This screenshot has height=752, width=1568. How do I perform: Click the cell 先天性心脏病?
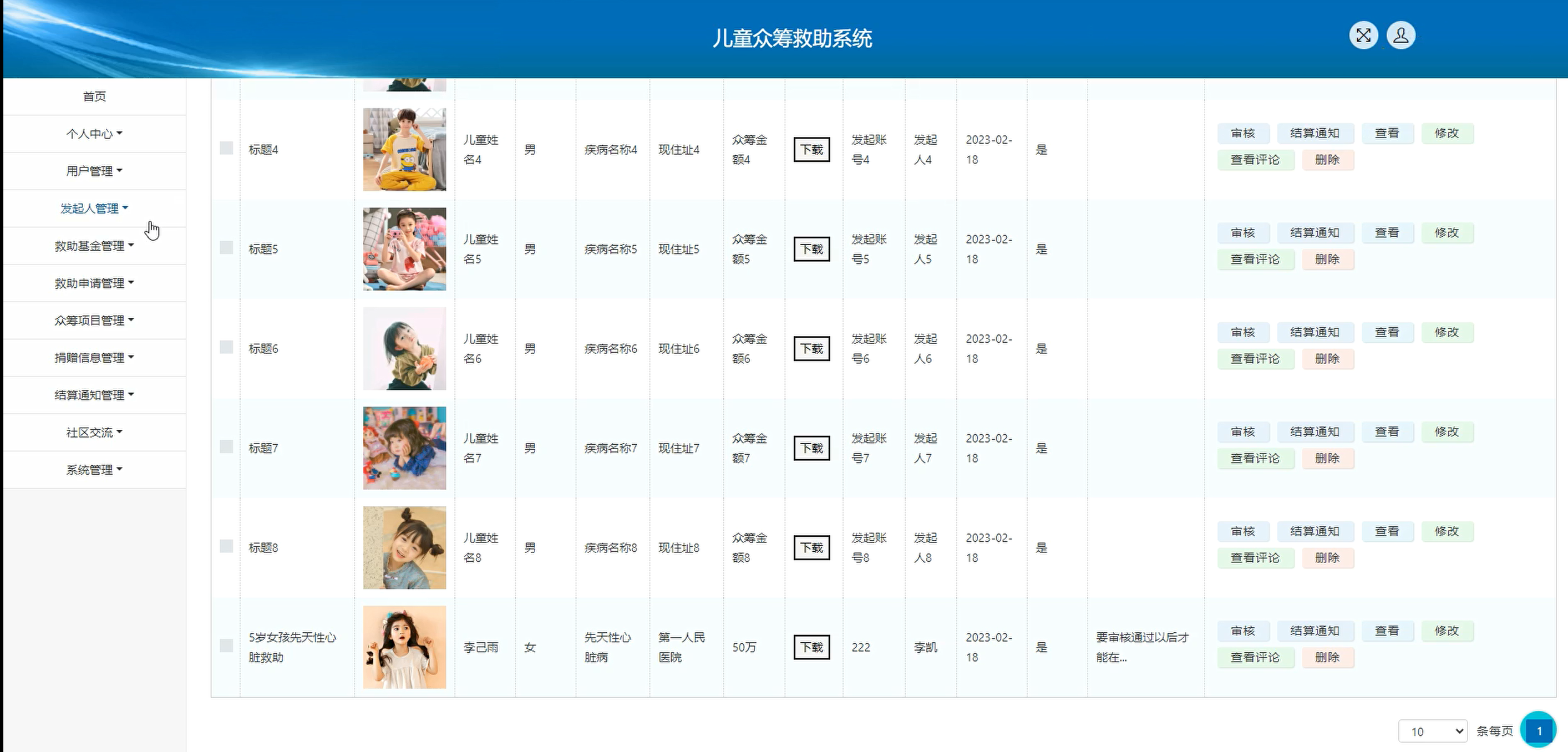click(x=607, y=647)
